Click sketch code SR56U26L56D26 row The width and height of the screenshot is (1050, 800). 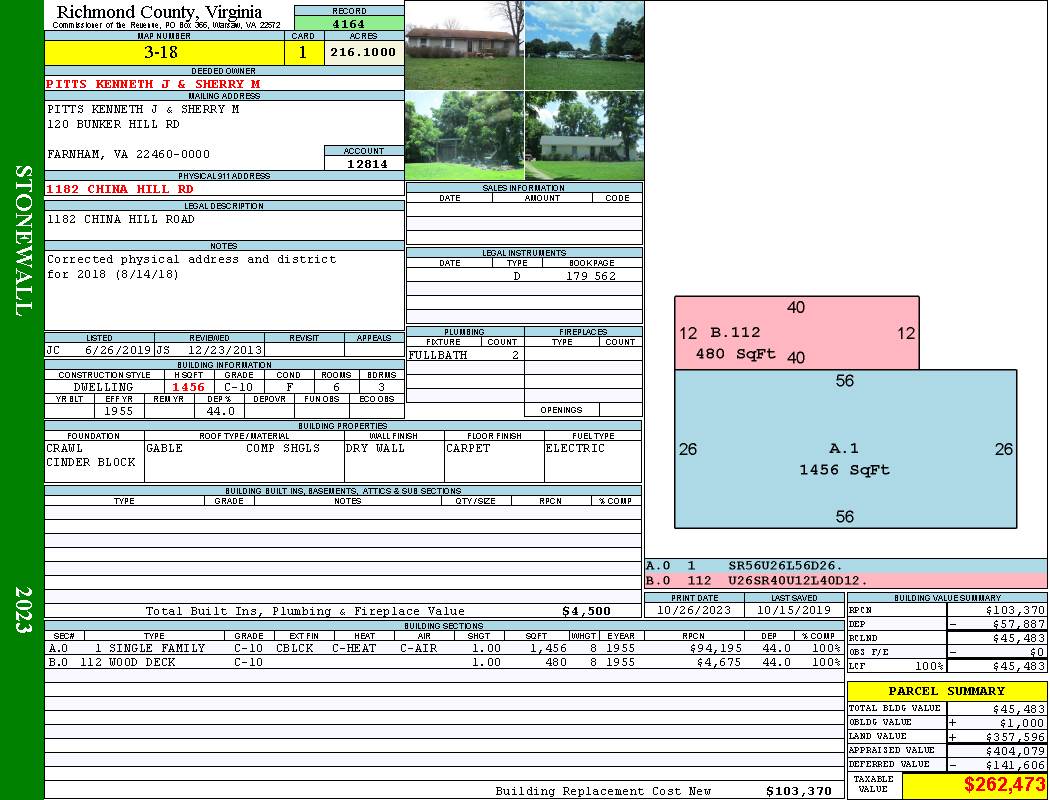point(846,566)
